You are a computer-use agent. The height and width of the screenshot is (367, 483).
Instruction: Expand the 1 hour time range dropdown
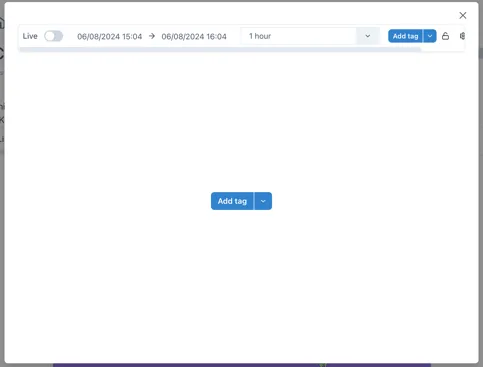[310, 36]
